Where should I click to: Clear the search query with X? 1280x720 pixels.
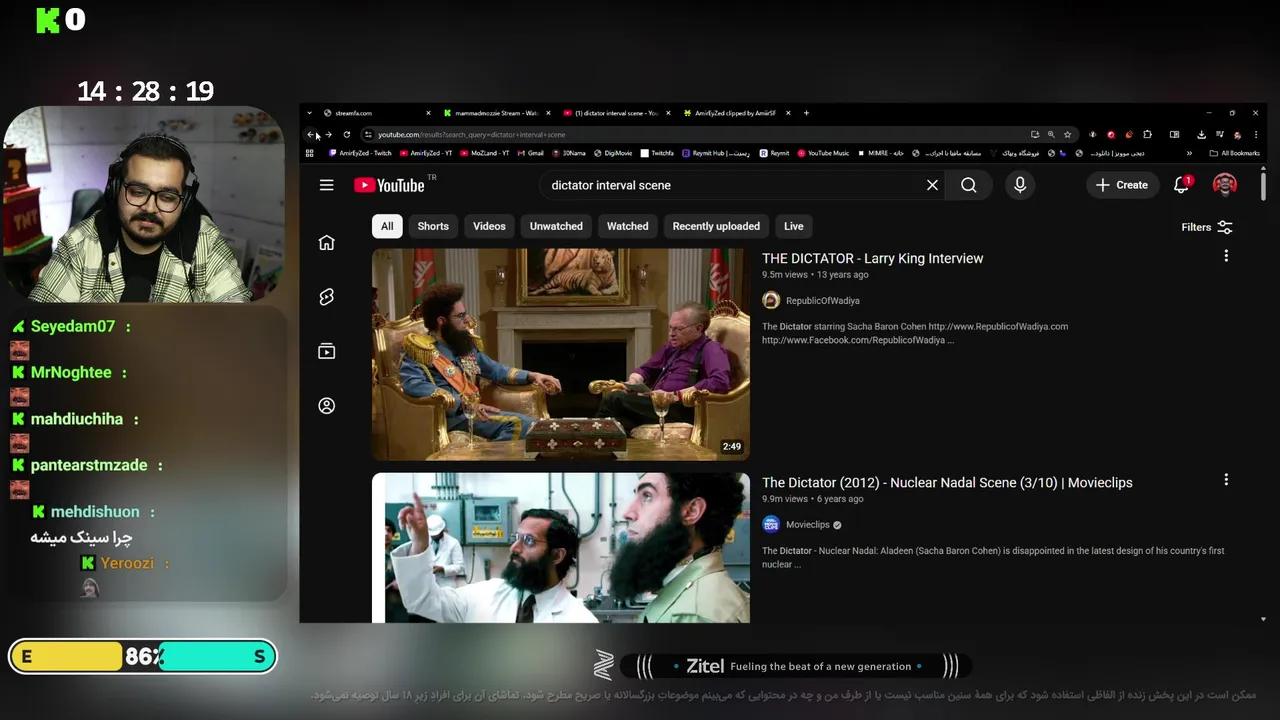click(x=932, y=185)
